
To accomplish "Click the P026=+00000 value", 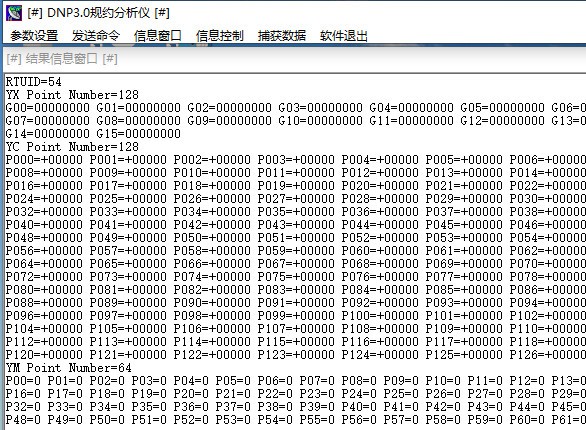I will pyautogui.click(x=212, y=199).
